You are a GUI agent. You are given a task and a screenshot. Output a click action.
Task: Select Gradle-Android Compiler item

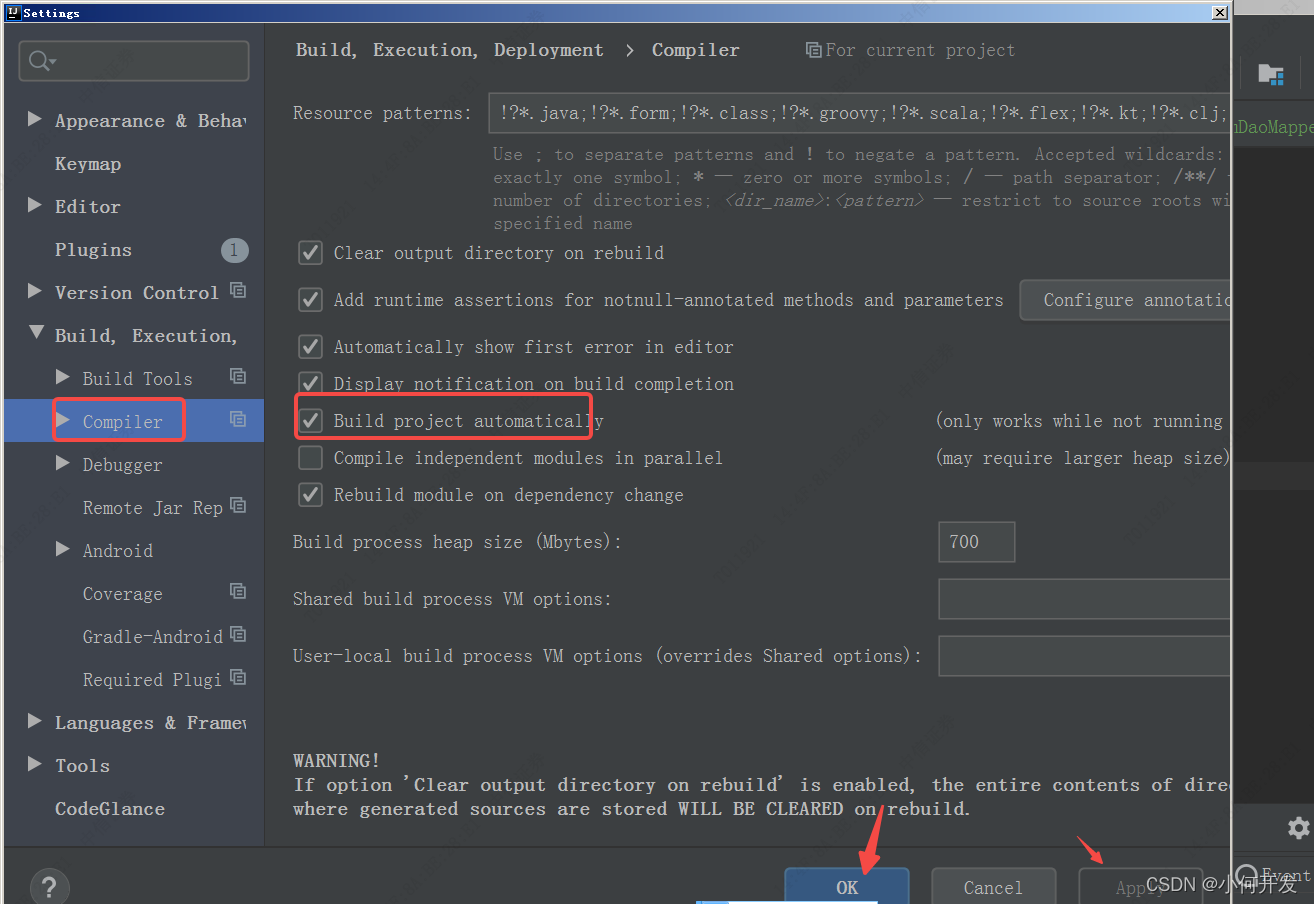pos(153,637)
